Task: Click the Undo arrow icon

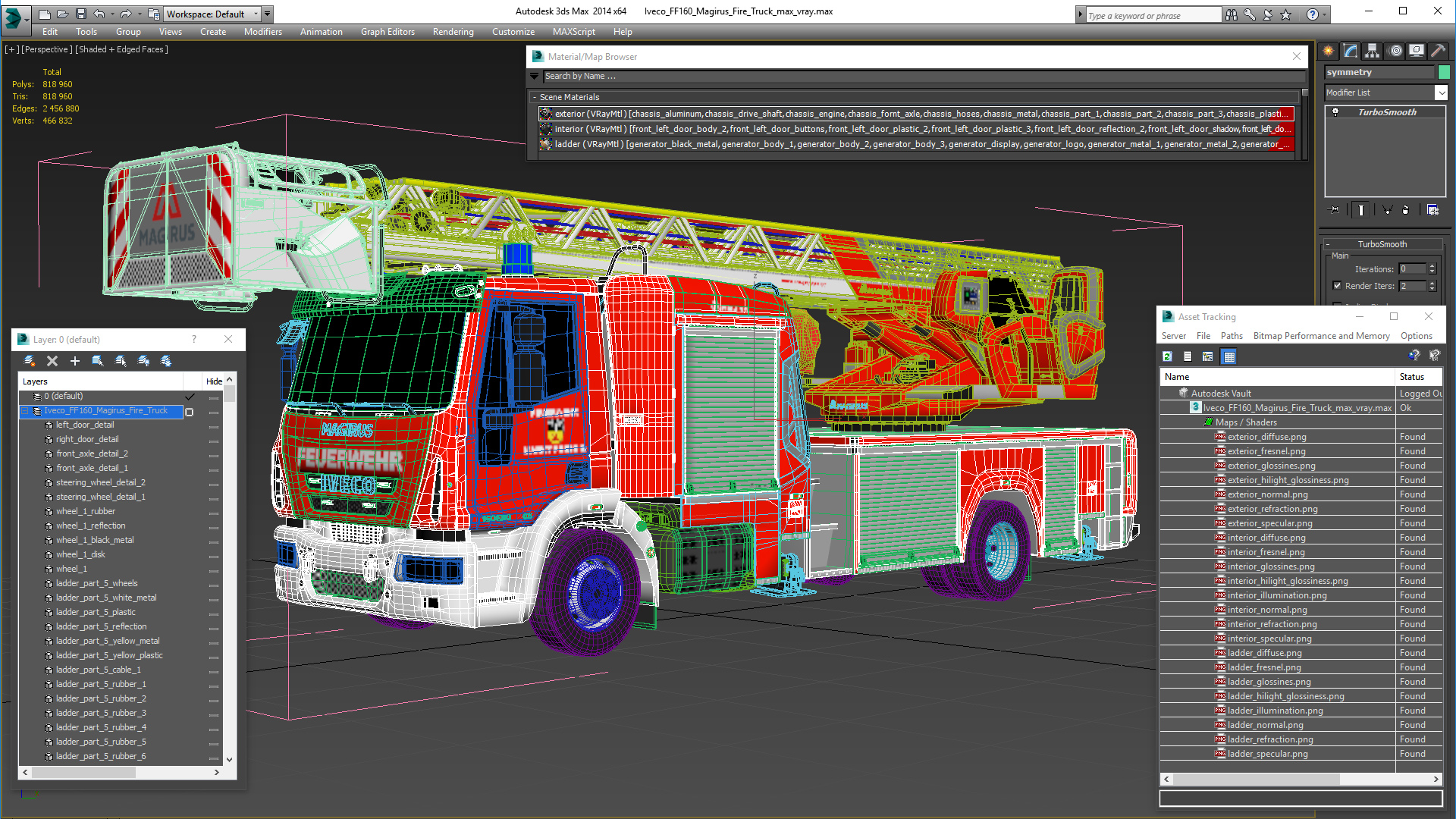Action: coord(99,14)
